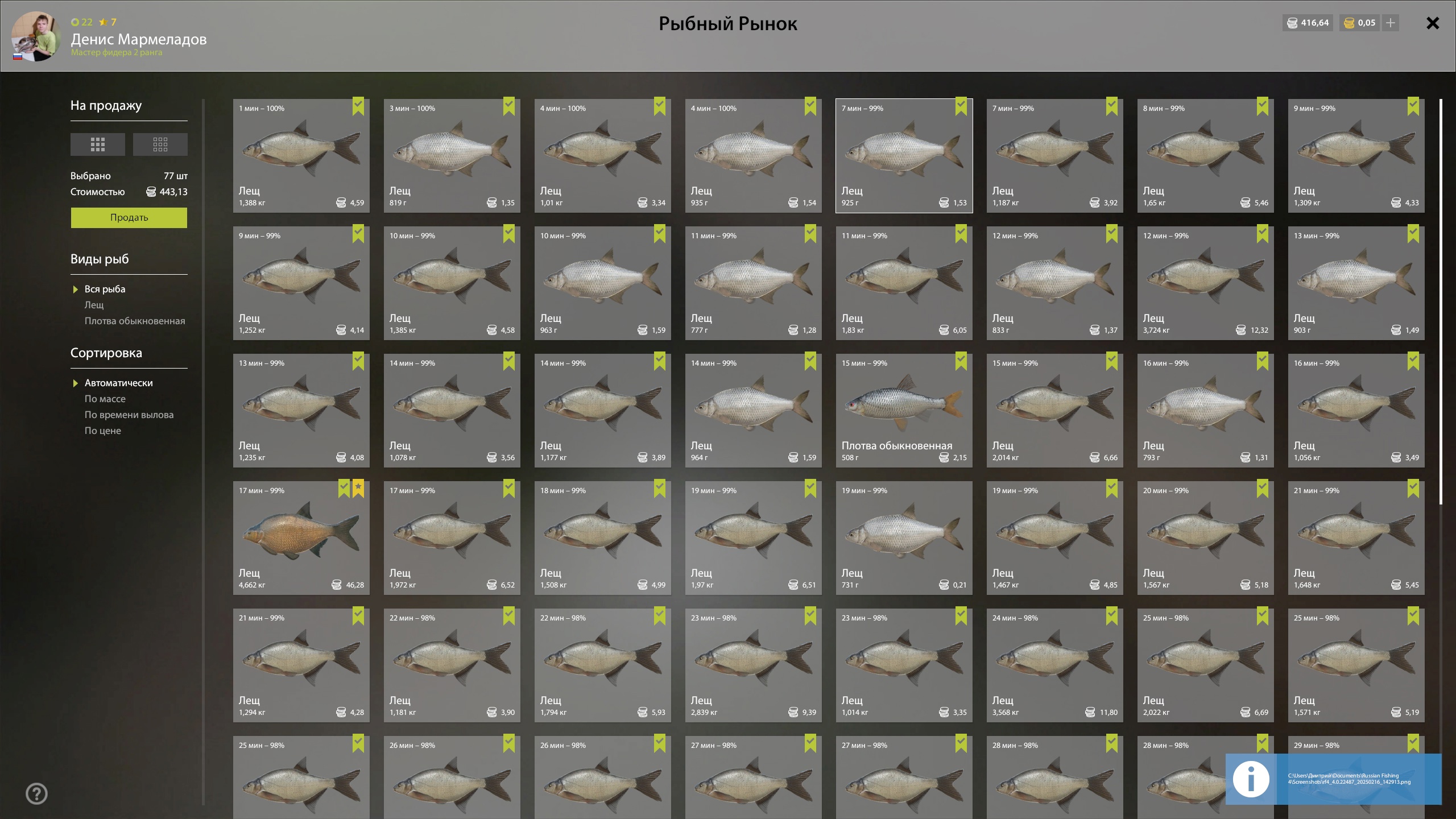Image resolution: width=1456 pixels, height=819 pixels.
Task: Click the gold coins balance 0,05
Action: [x=1359, y=23]
